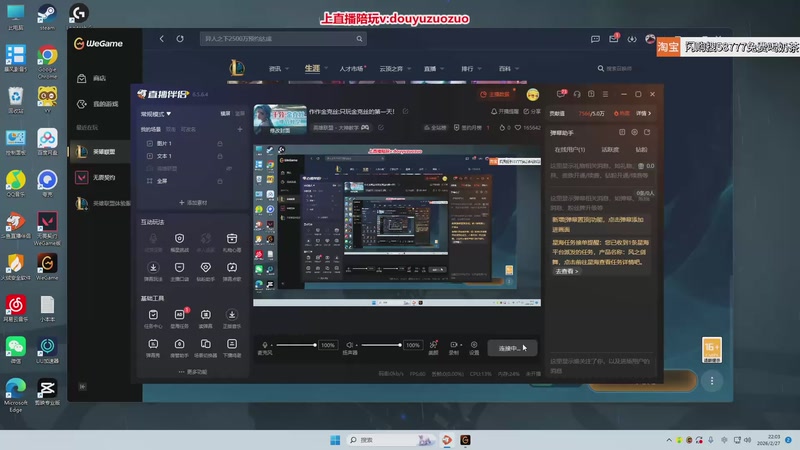
Task: Click the 主播数据 button
Action: coord(495,94)
